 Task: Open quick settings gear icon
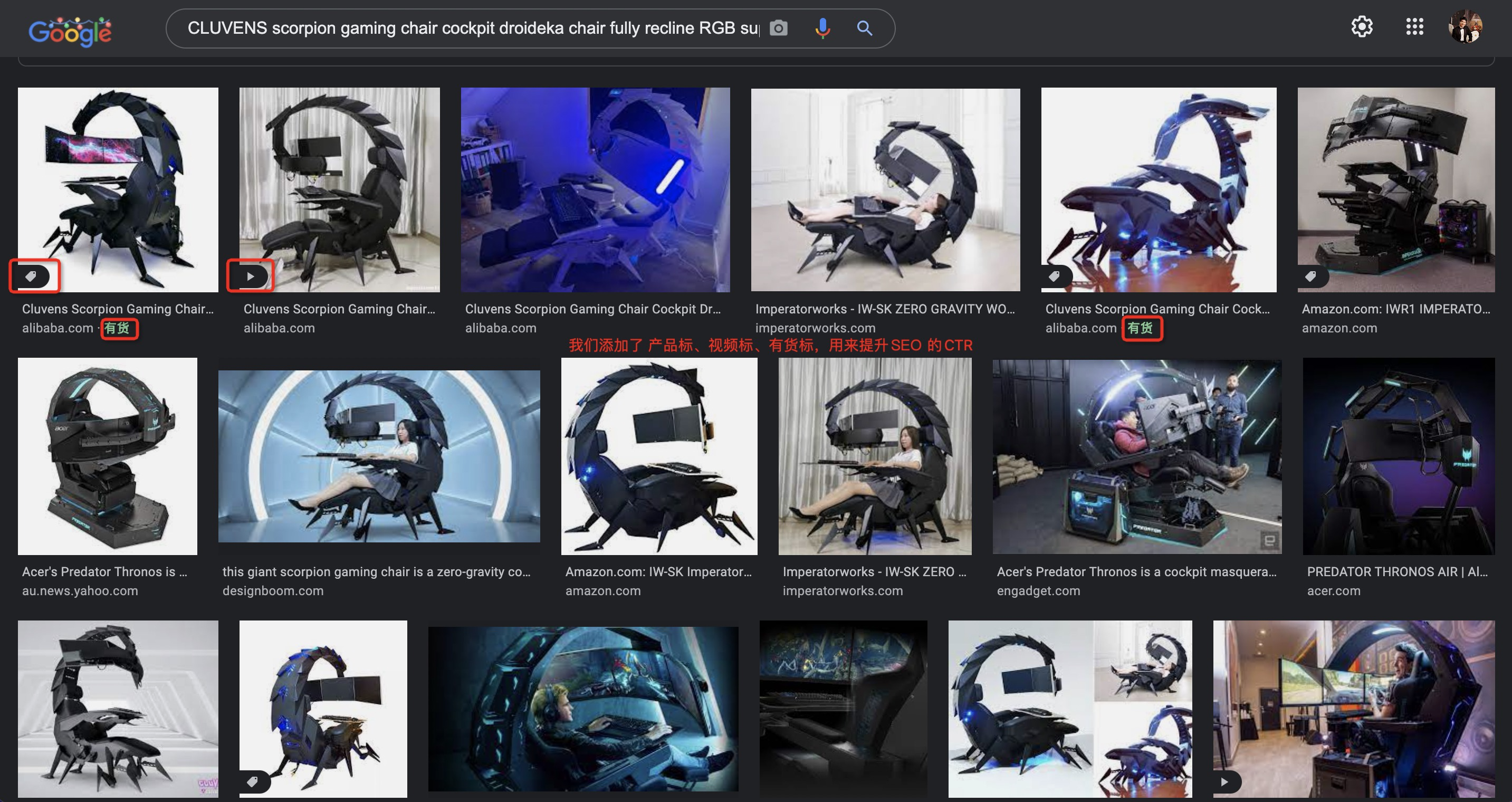coord(1362,26)
